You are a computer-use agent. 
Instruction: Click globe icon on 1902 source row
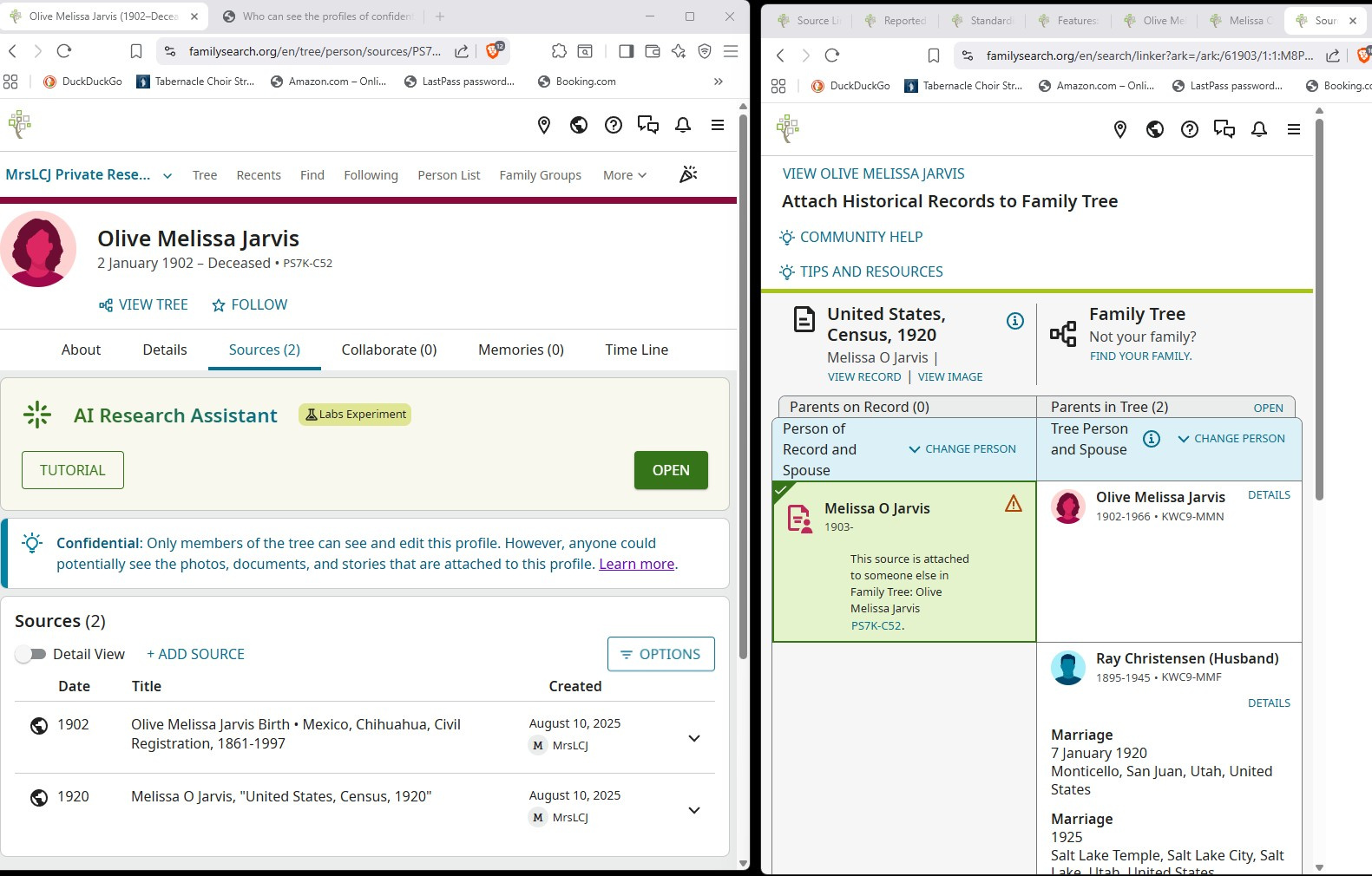(x=39, y=726)
